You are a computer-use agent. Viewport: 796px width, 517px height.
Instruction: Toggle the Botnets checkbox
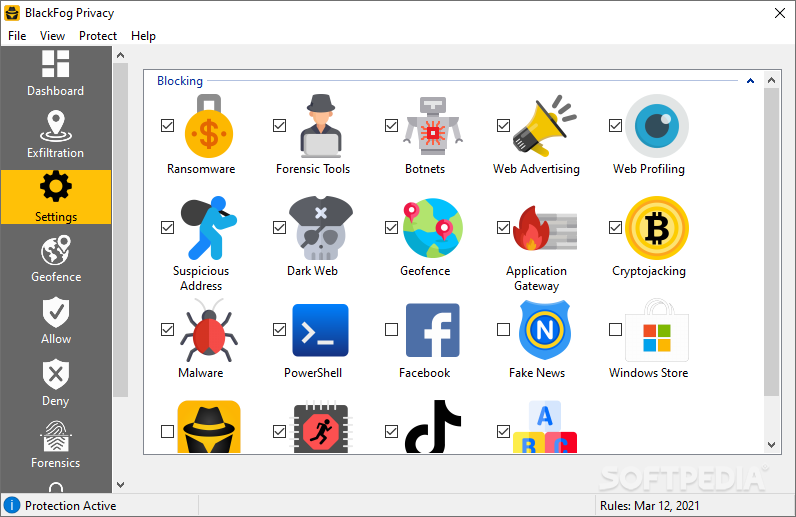point(391,125)
